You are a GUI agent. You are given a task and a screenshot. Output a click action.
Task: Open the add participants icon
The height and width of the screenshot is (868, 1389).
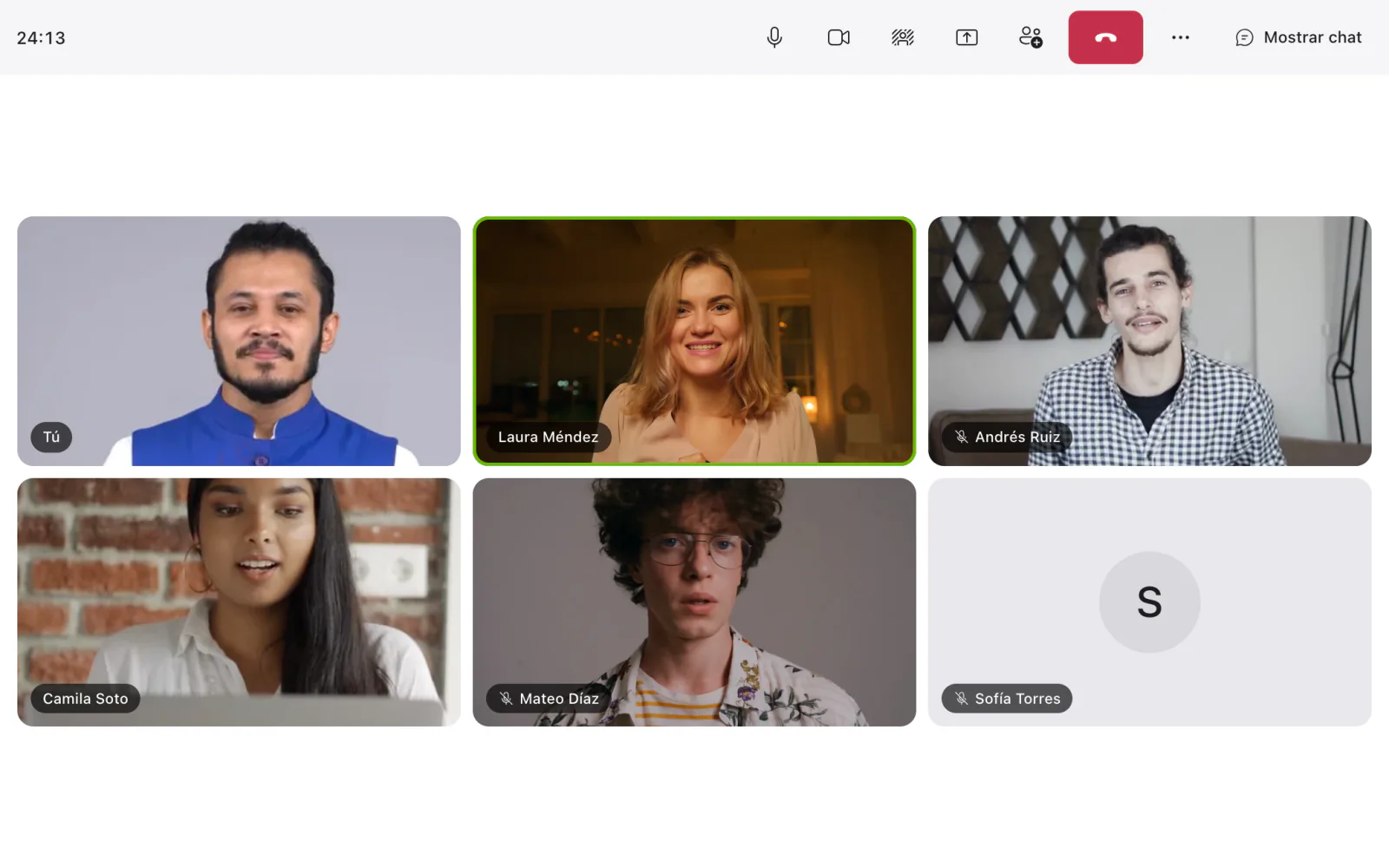pyautogui.click(x=1030, y=37)
